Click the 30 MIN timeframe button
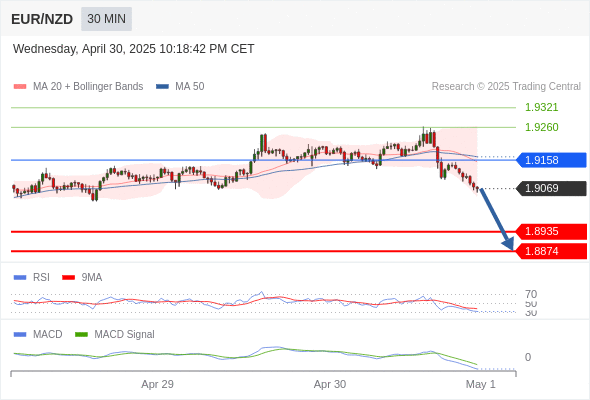This screenshot has width=590, height=400. (x=106, y=19)
